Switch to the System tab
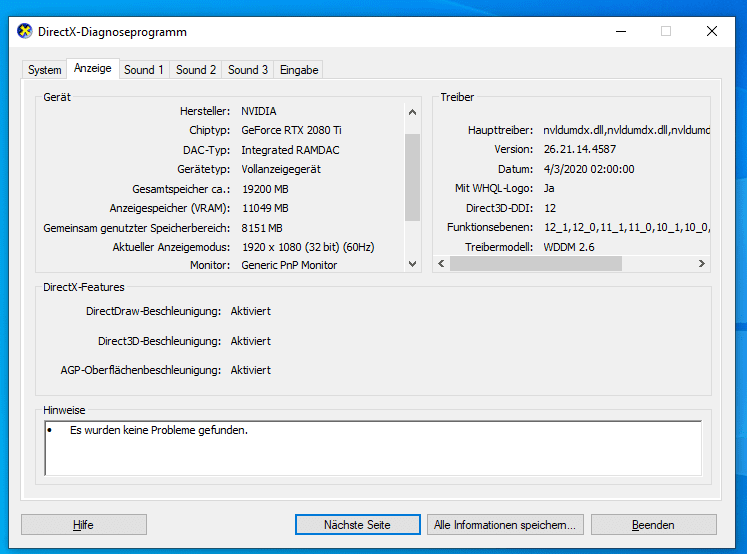This screenshot has width=747, height=554. [x=45, y=70]
